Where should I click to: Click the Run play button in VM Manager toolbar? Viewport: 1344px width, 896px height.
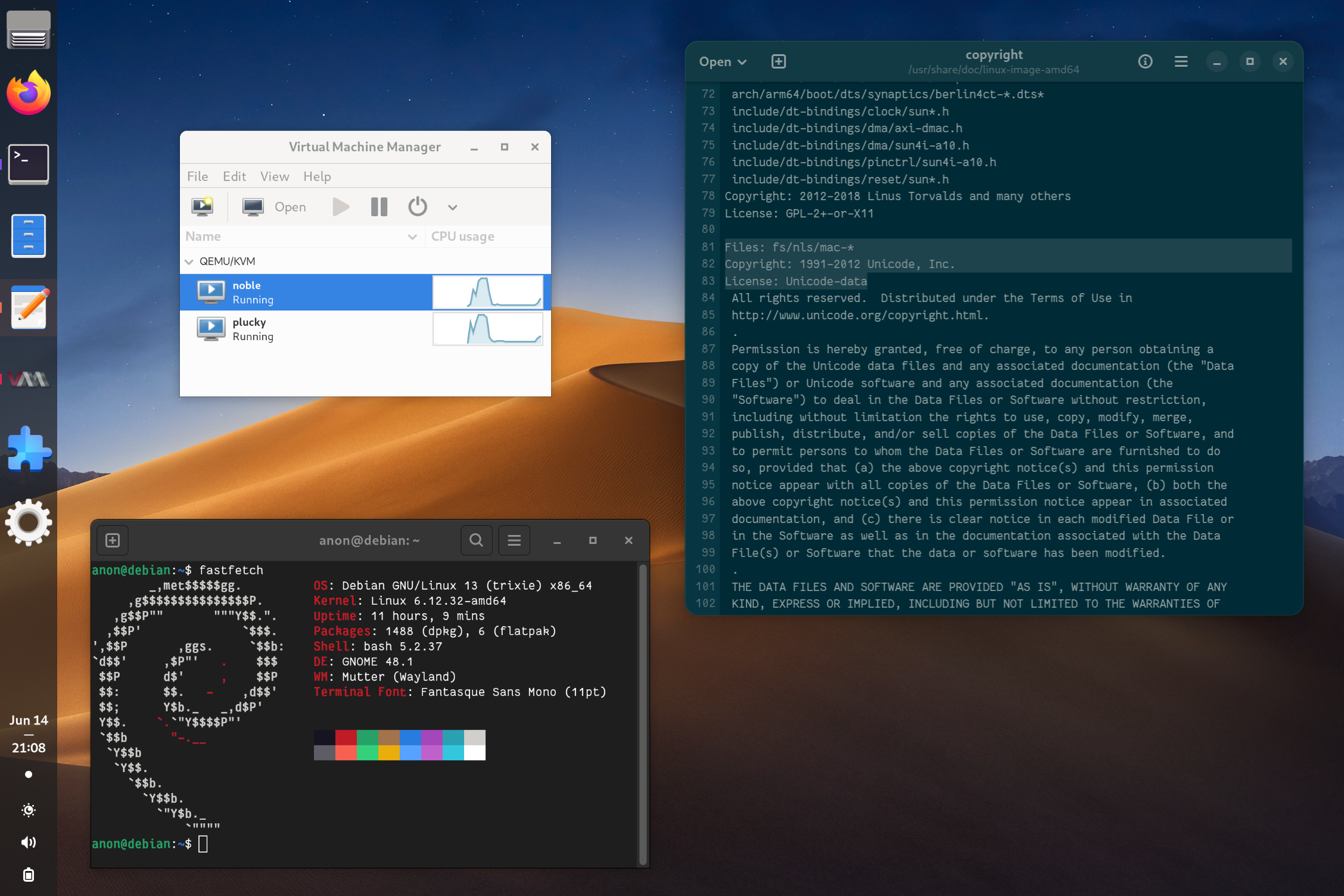(341, 207)
